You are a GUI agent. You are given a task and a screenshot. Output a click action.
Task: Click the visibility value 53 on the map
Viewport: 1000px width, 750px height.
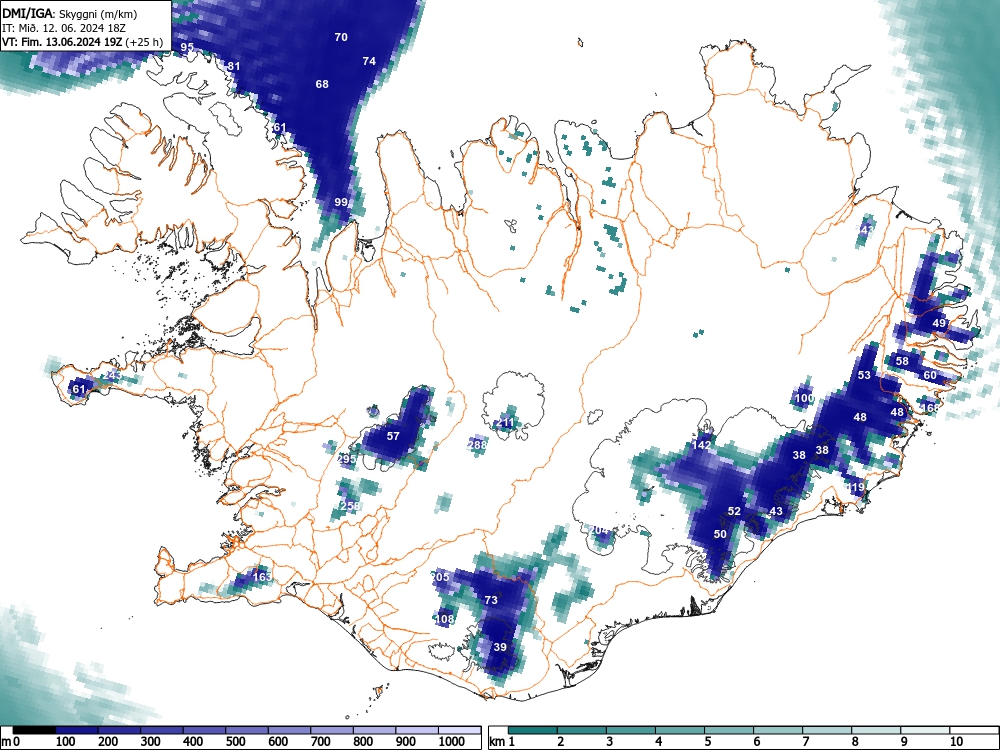tap(864, 375)
